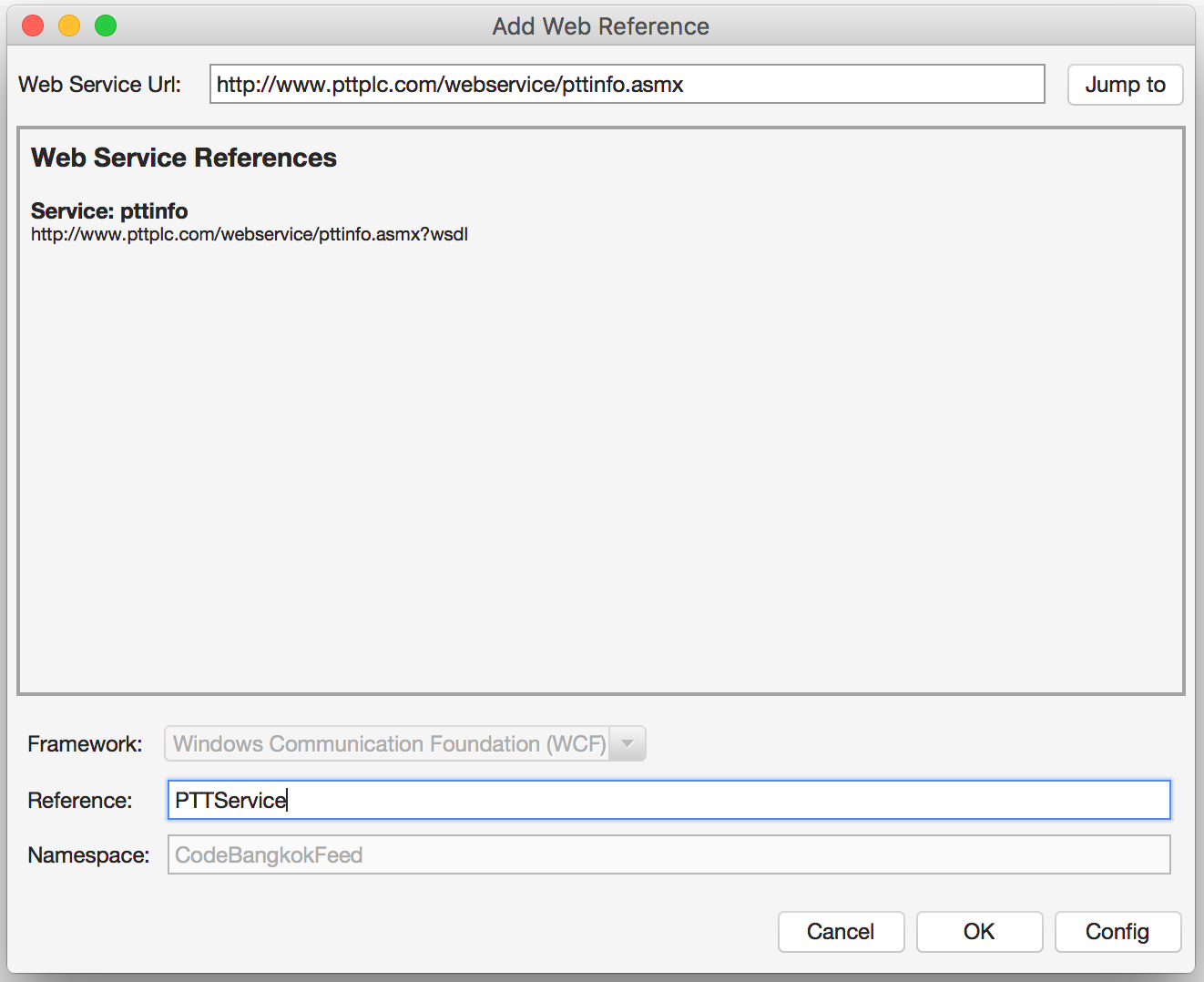1204x982 pixels.
Task: Click the Jump to button
Action: pos(1125,85)
